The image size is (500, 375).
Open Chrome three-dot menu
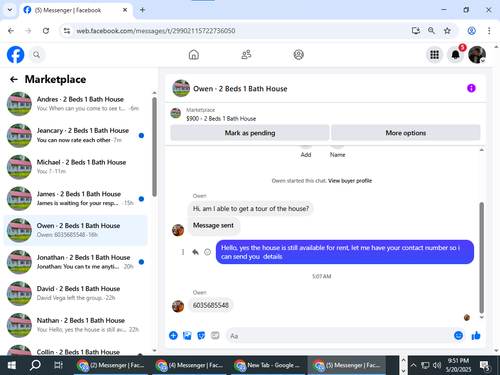click(489, 31)
